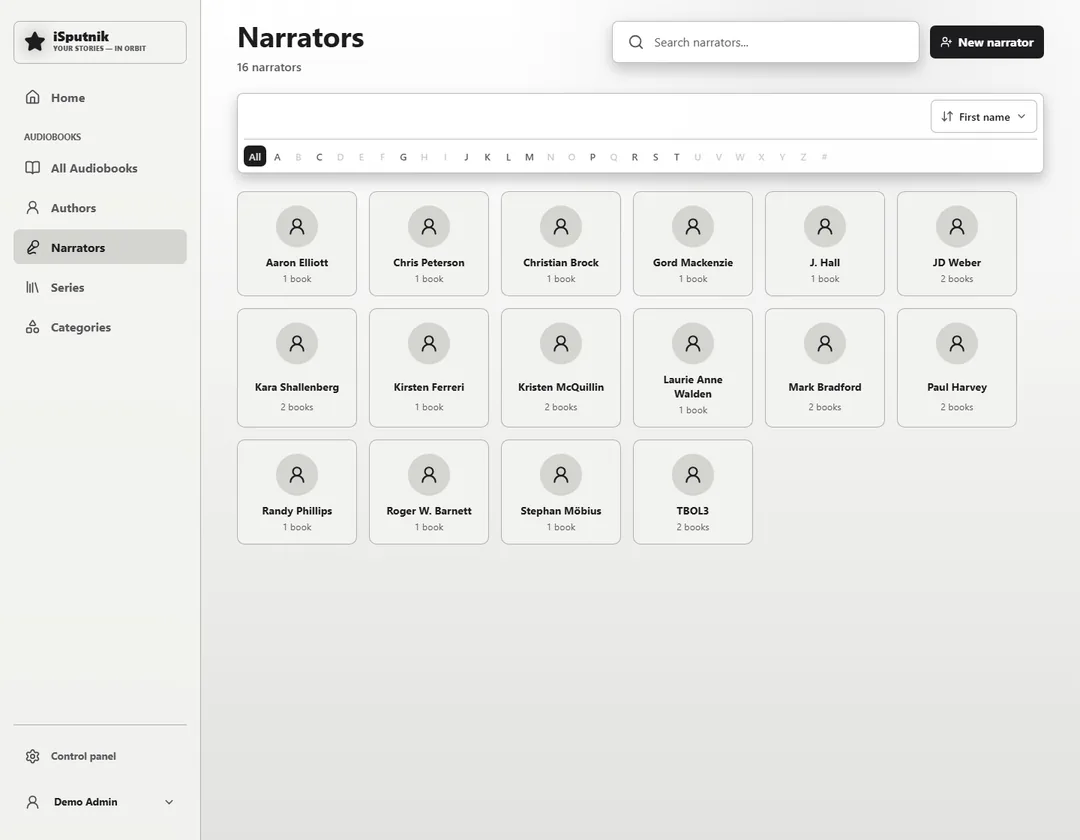Screen dimensions: 1080x840
Task: Open the TBOL3 name link
Action: click(693, 511)
